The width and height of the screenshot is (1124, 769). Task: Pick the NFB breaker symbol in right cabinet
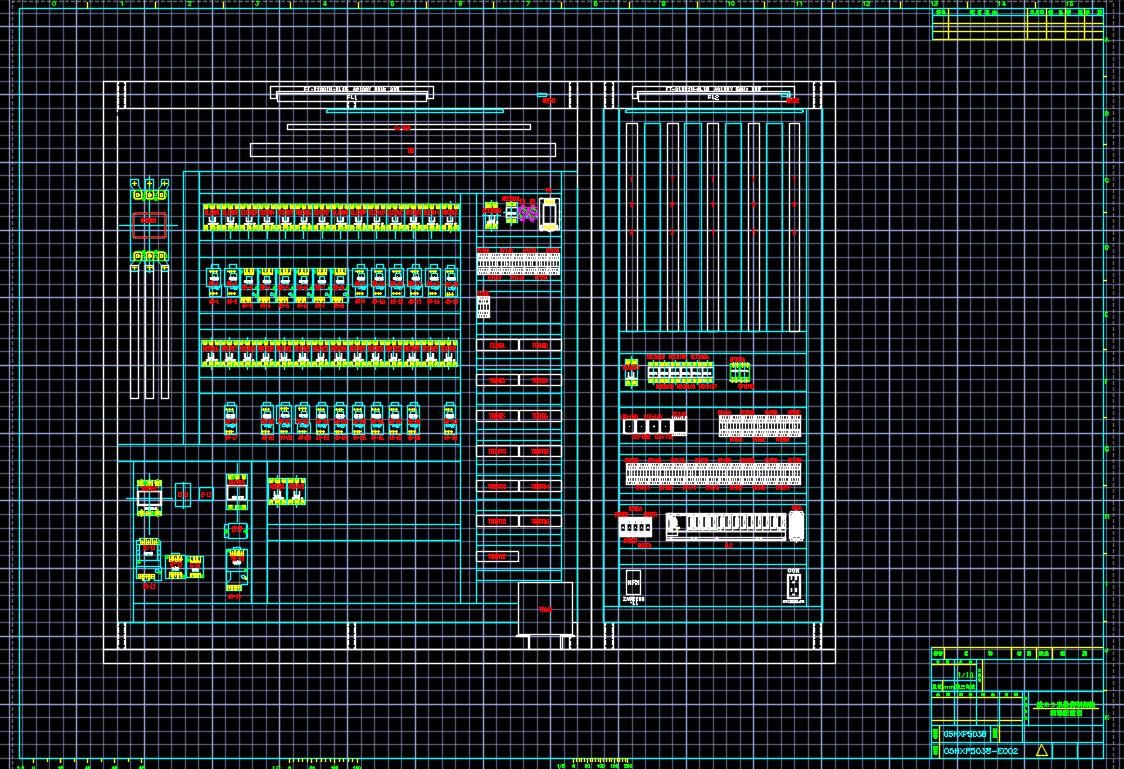tap(633, 582)
